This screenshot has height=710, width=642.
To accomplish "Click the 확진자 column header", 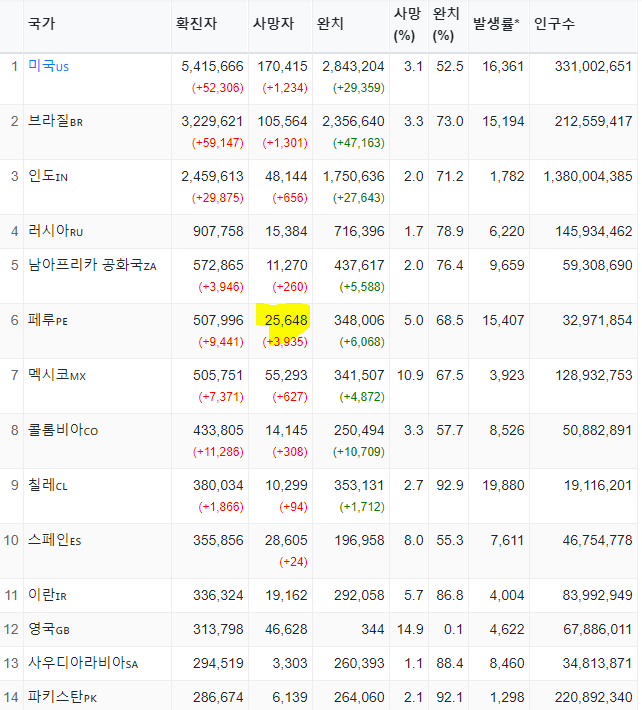I will pyautogui.click(x=196, y=23).
